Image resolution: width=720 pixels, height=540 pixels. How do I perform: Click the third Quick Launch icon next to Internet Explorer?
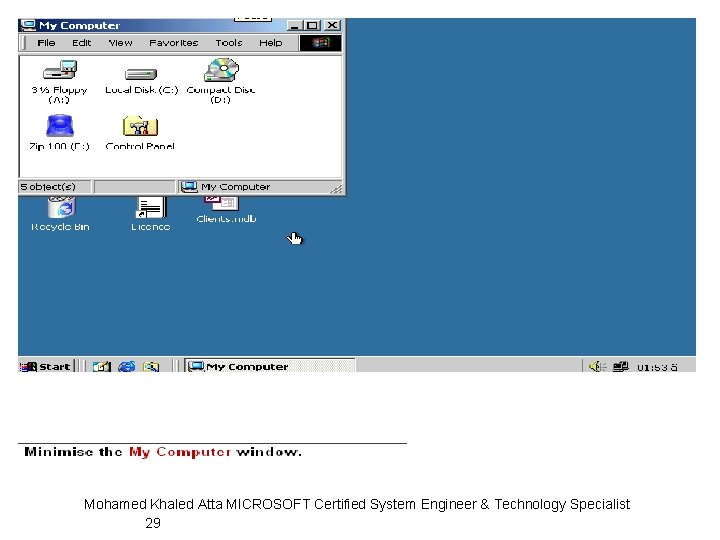(151, 366)
